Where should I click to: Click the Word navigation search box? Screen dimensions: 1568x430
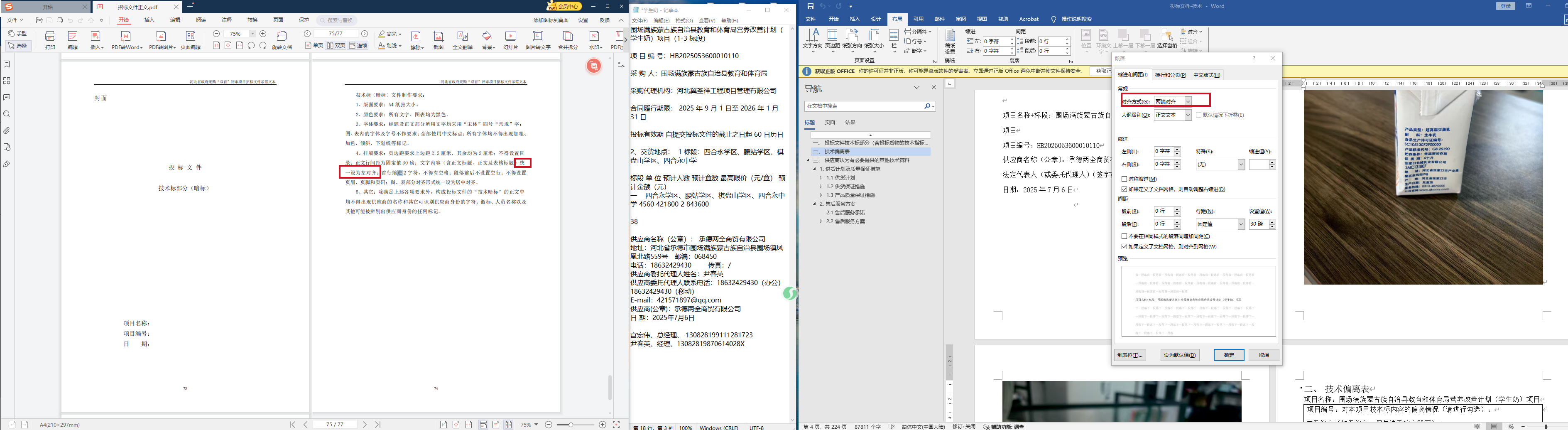coord(869,106)
